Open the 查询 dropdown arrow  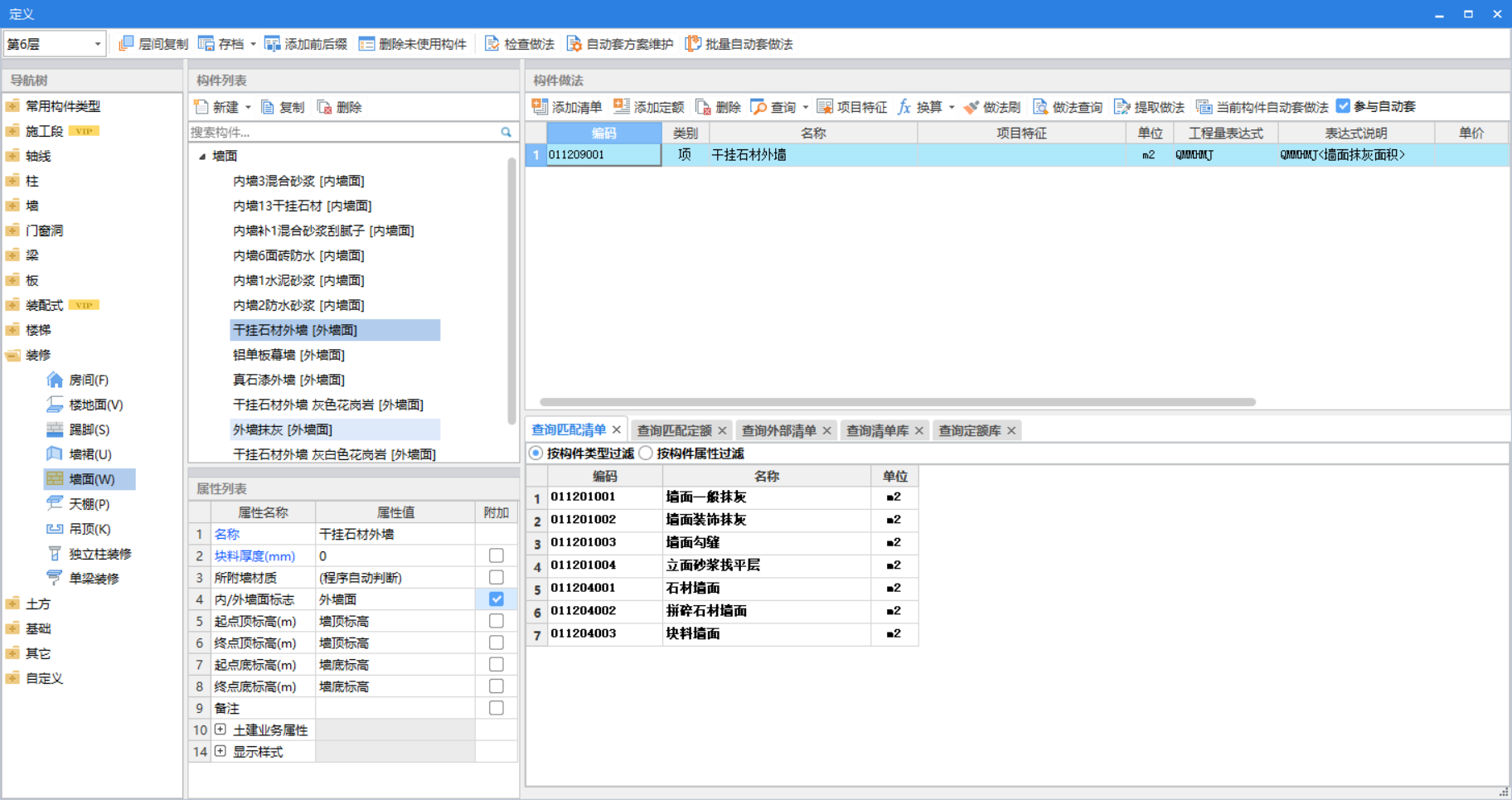(805, 107)
